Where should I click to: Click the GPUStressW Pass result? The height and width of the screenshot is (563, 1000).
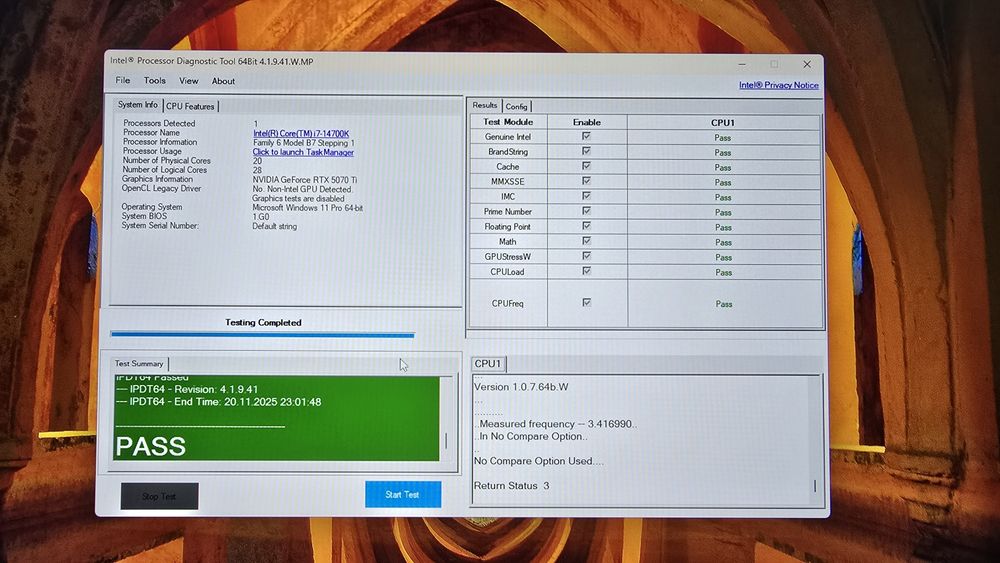click(723, 258)
